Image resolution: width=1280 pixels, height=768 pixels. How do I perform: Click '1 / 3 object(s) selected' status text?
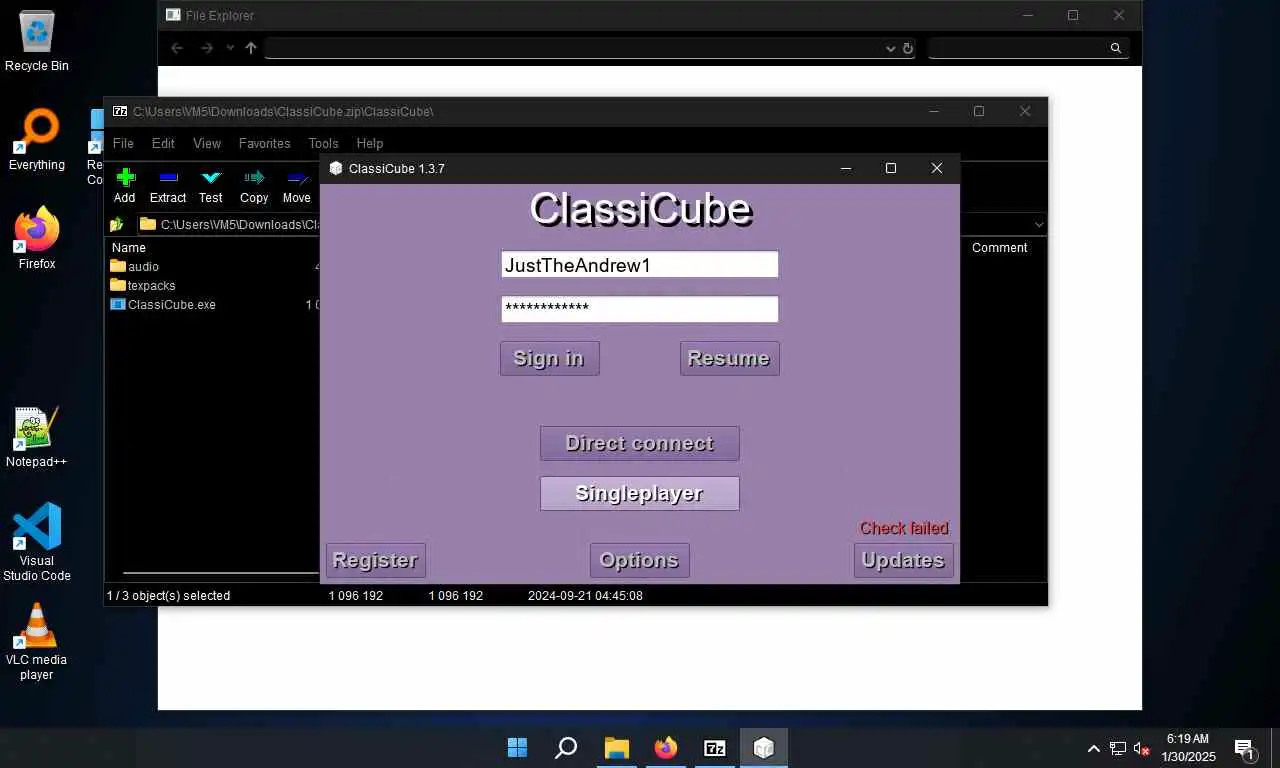click(168, 595)
